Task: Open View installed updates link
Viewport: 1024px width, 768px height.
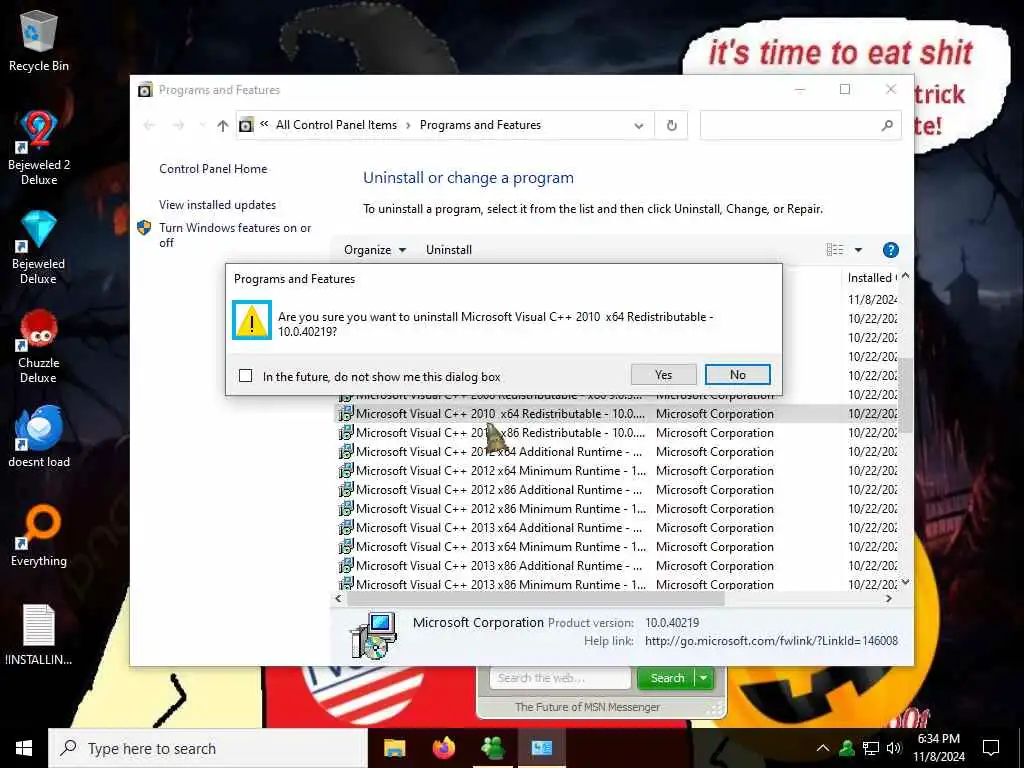Action: [x=217, y=205]
